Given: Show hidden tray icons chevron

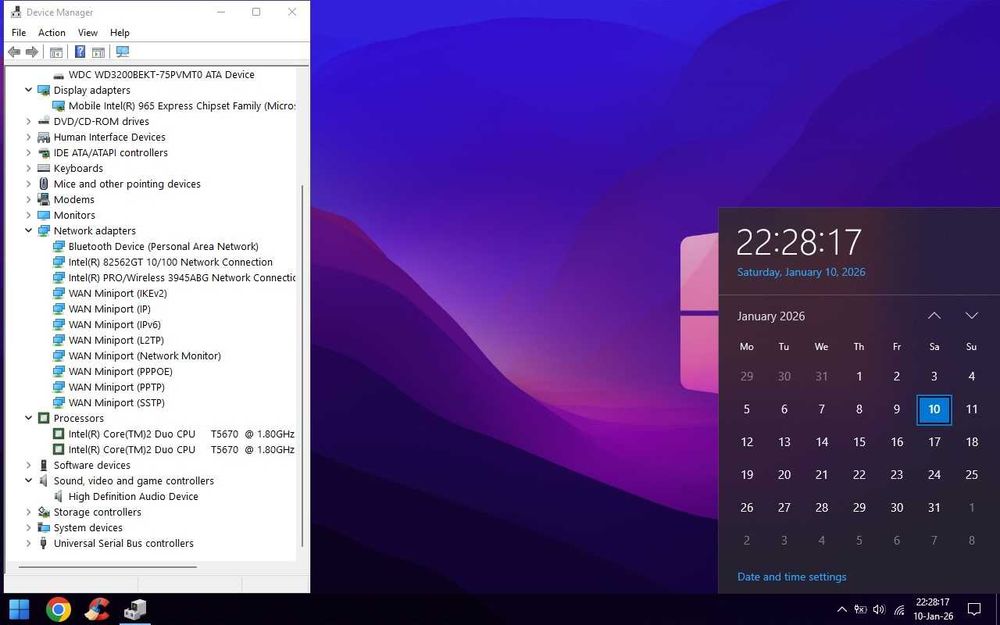Looking at the screenshot, I should [x=841, y=610].
